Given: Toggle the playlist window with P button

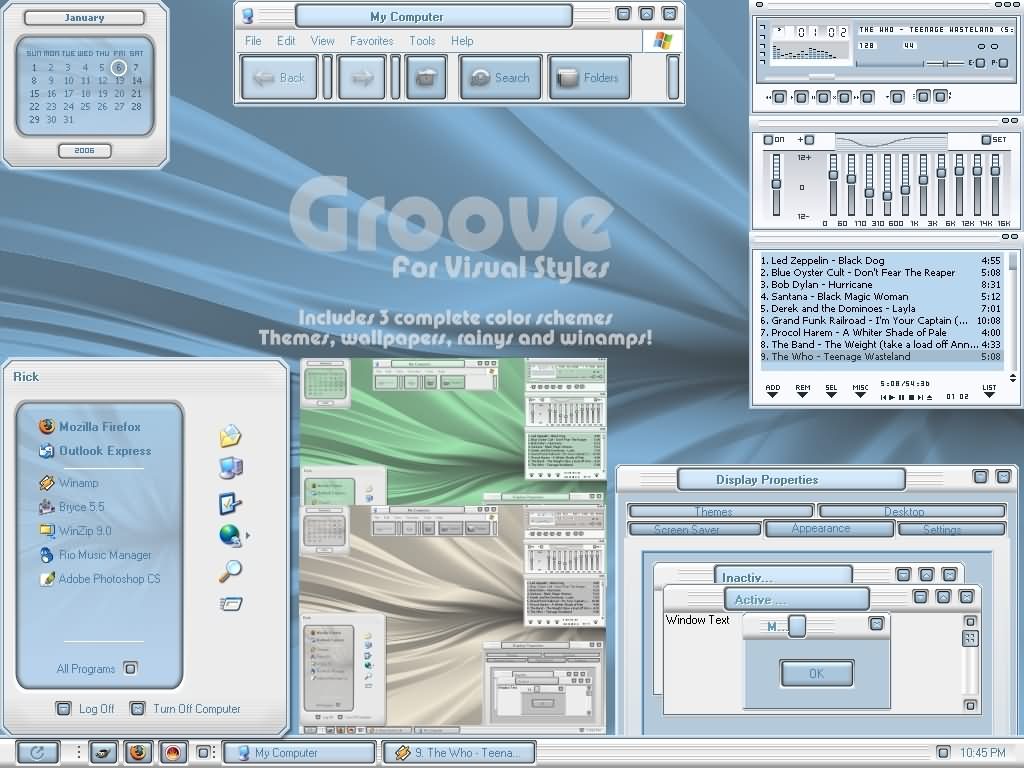Looking at the screenshot, I should (1003, 63).
